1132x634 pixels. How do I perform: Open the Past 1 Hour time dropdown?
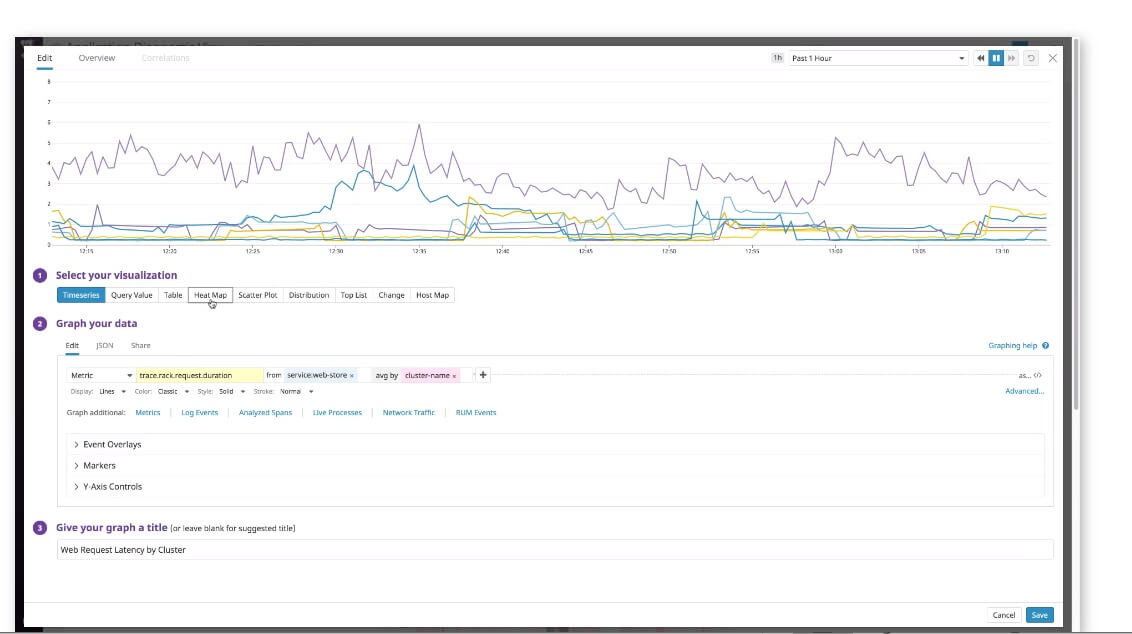point(878,58)
